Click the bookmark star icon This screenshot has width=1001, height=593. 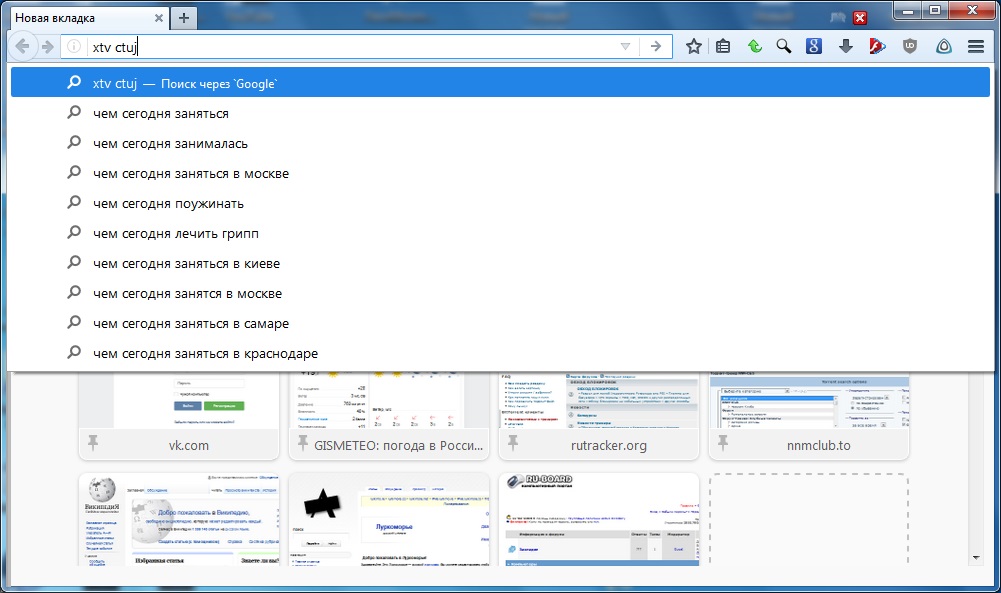pos(693,46)
